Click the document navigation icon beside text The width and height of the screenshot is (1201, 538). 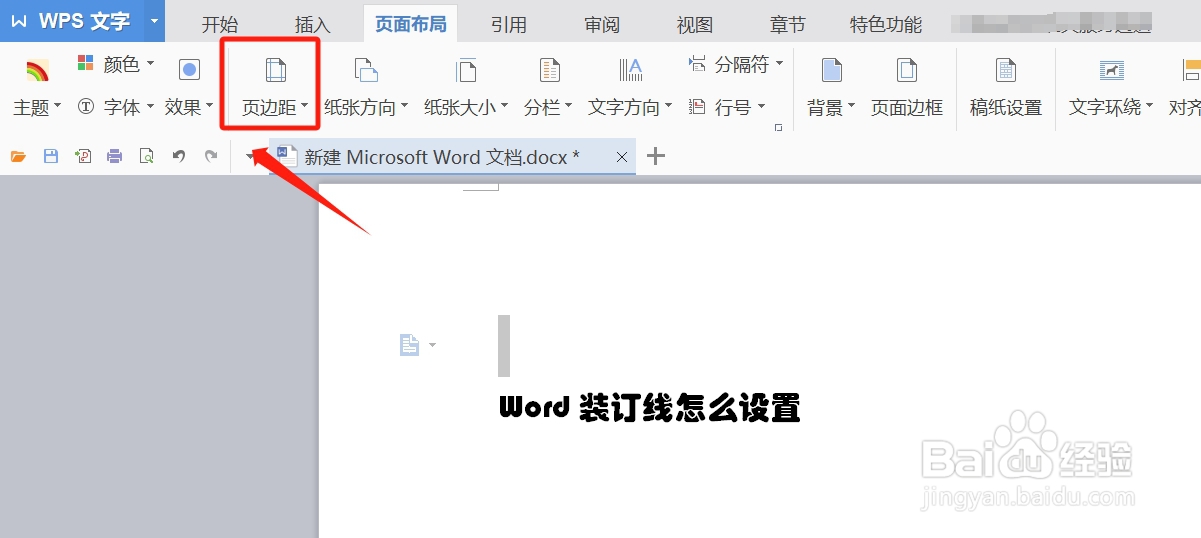(x=409, y=345)
